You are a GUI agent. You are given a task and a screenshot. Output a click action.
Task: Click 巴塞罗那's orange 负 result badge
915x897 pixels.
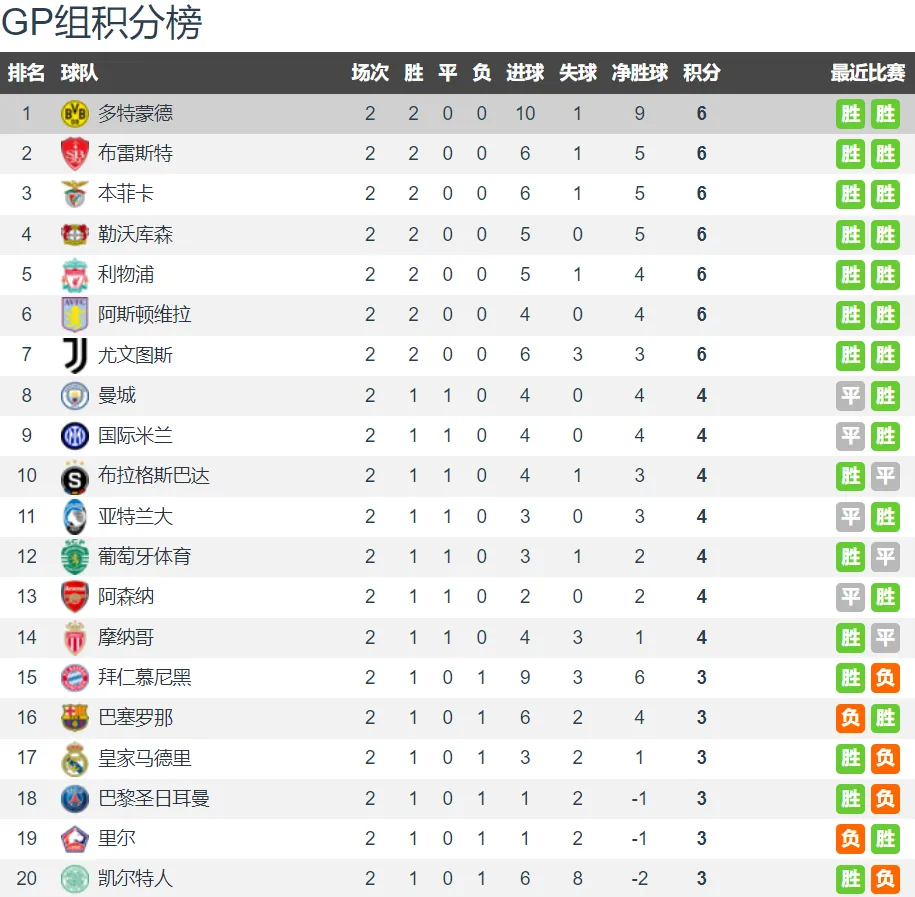click(850, 718)
